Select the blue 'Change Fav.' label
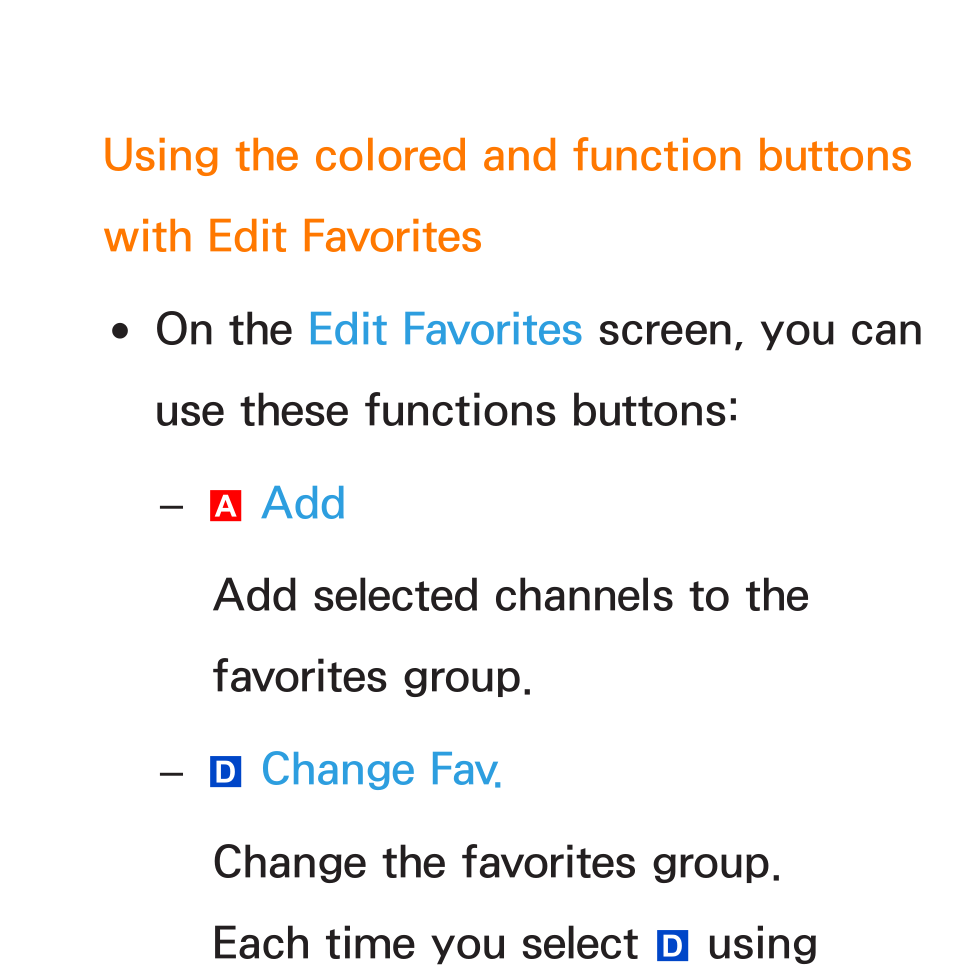 tap(381, 770)
